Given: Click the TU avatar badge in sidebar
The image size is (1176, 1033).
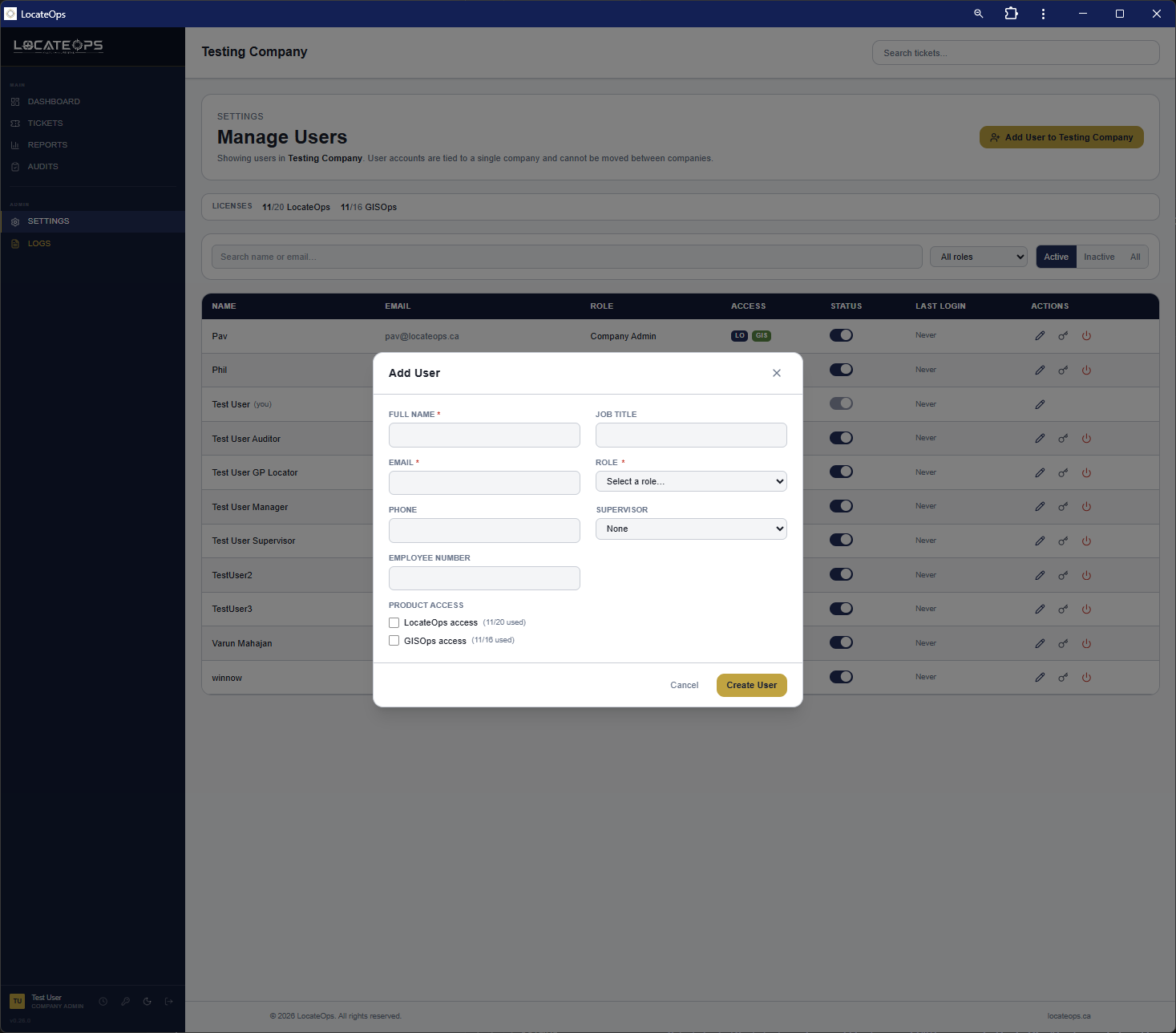Looking at the screenshot, I should pyautogui.click(x=18, y=1001).
